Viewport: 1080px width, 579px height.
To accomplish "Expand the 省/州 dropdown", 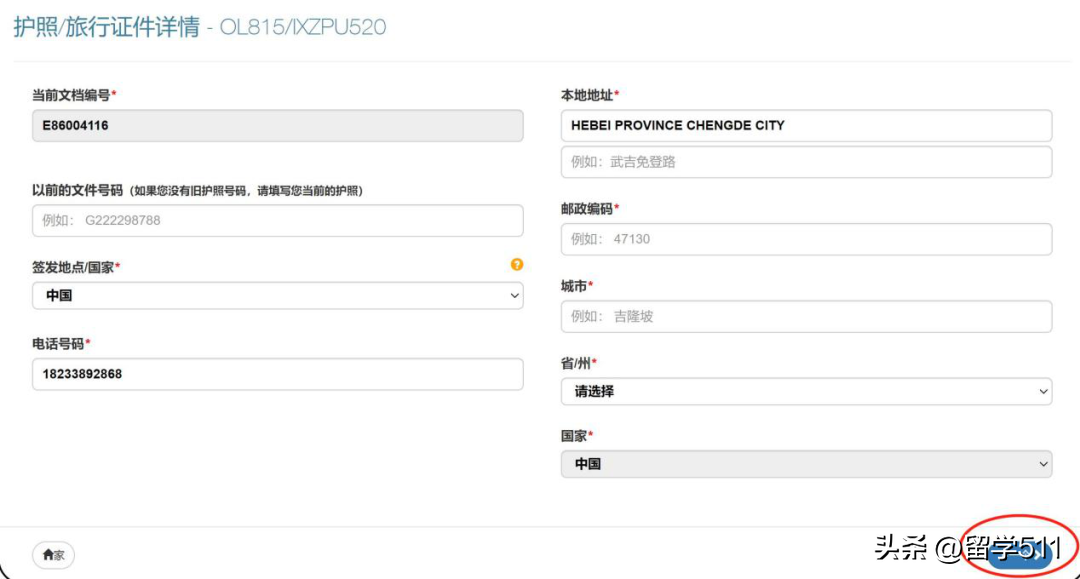I will coord(806,392).
